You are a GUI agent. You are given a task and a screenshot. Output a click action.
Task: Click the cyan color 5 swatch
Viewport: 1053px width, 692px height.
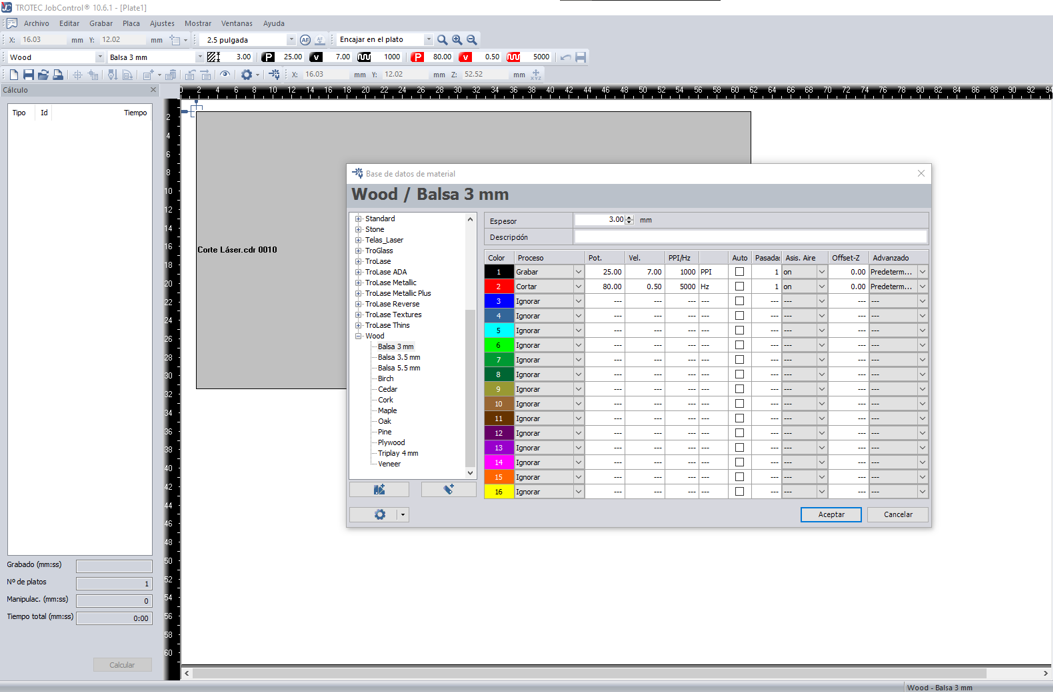(x=498, y=331)
